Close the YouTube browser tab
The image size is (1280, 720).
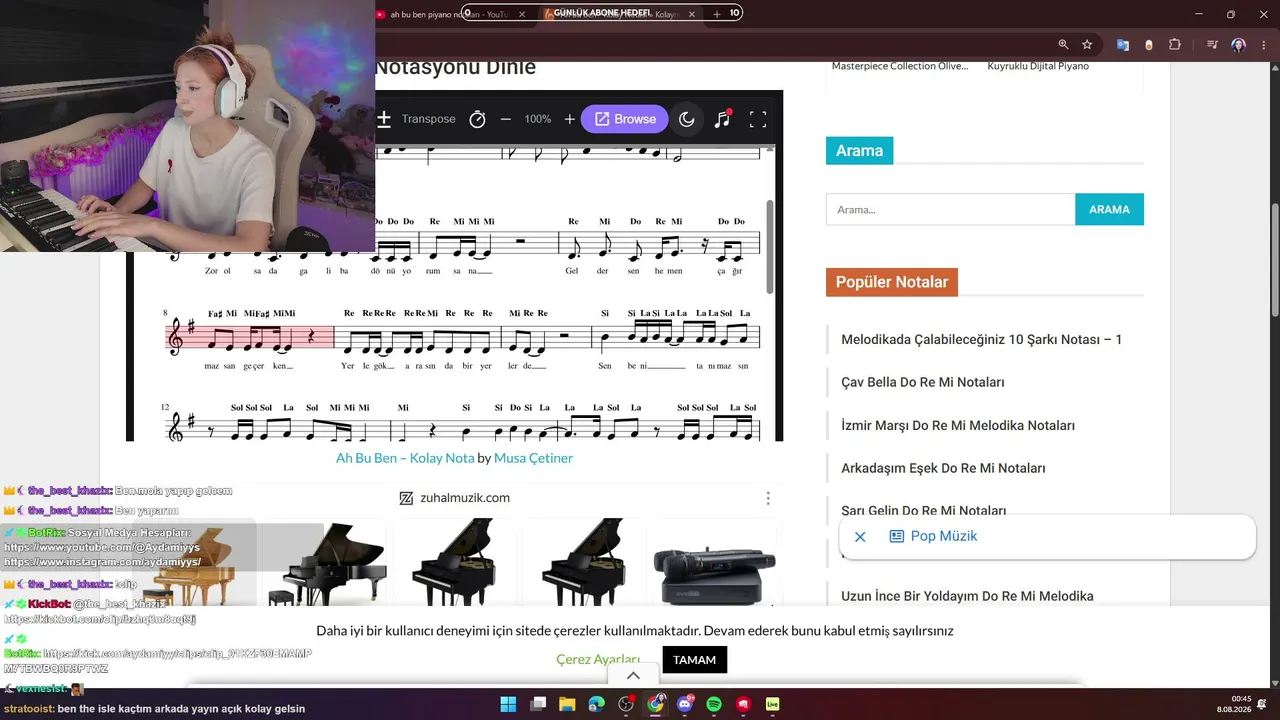pyautogui.click(x=522, y=14)
